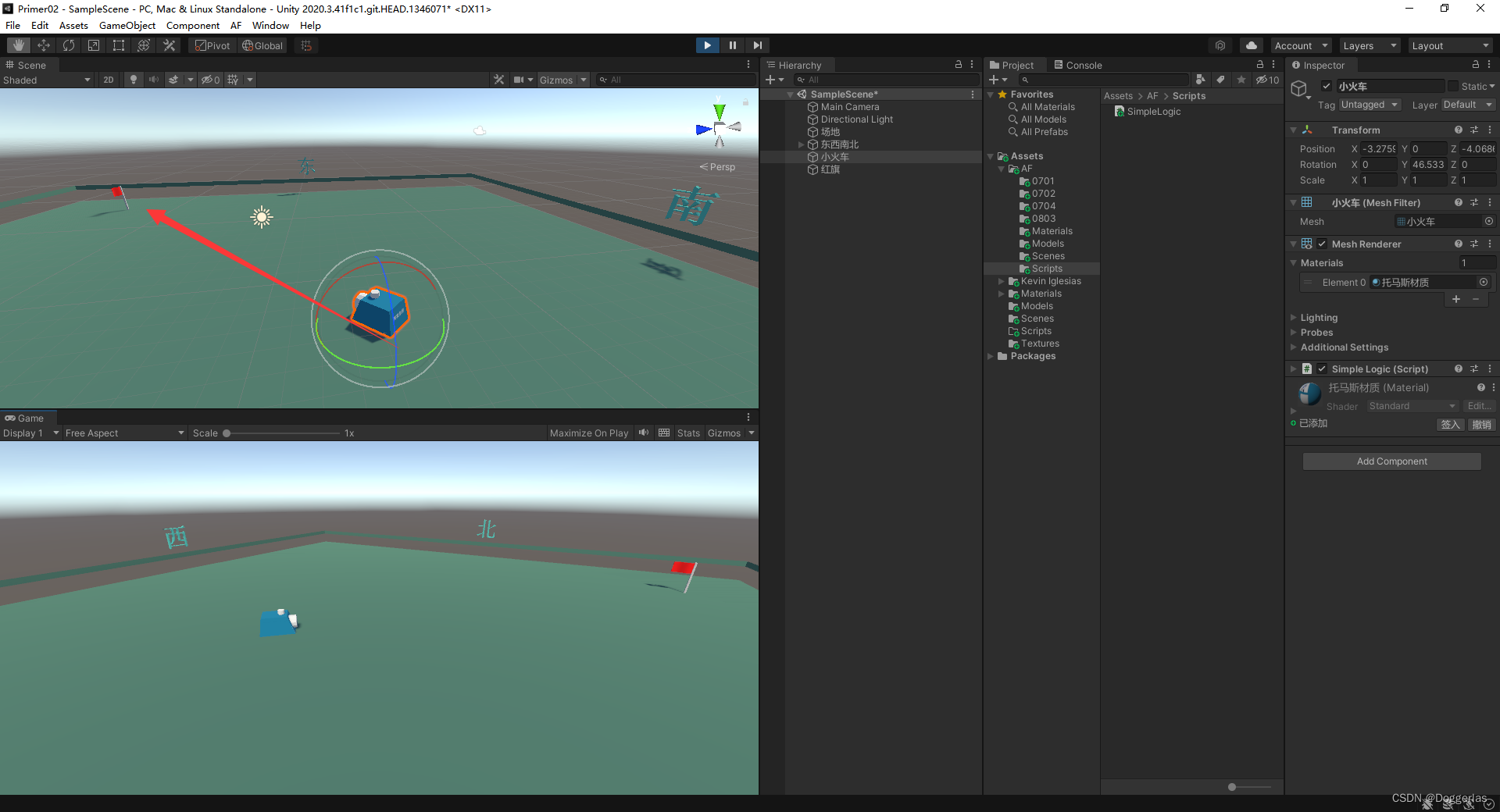Open Transform component help icon
The height and width of the screenshot is (812, 1500).
click(1458, 130)
